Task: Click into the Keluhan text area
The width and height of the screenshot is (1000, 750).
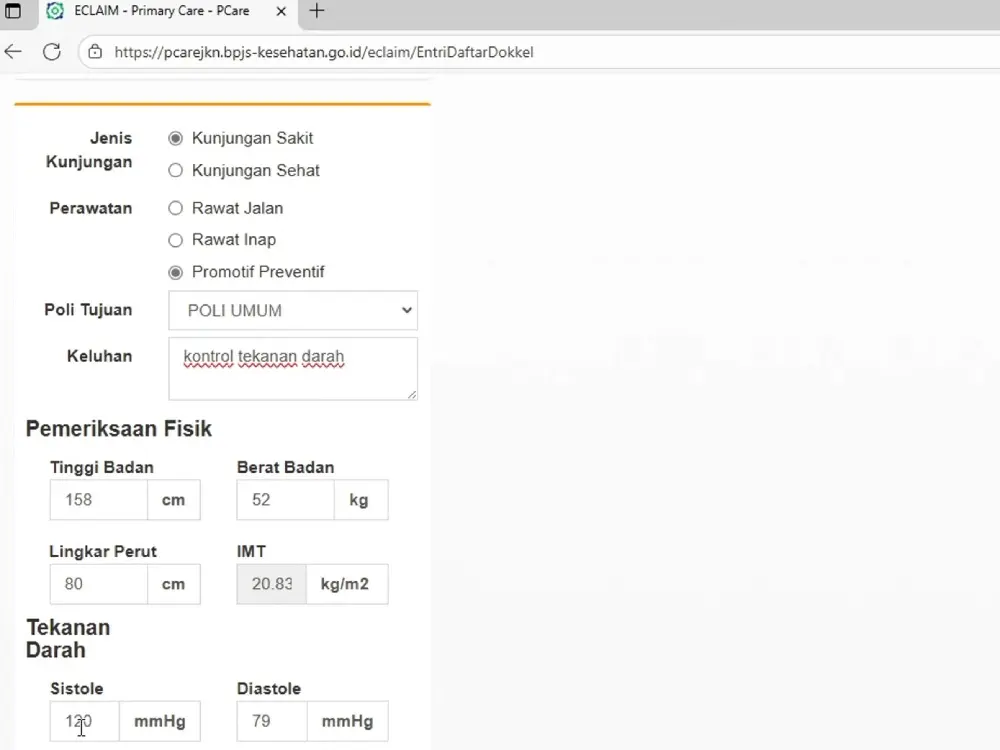Action: coord(292,368)
